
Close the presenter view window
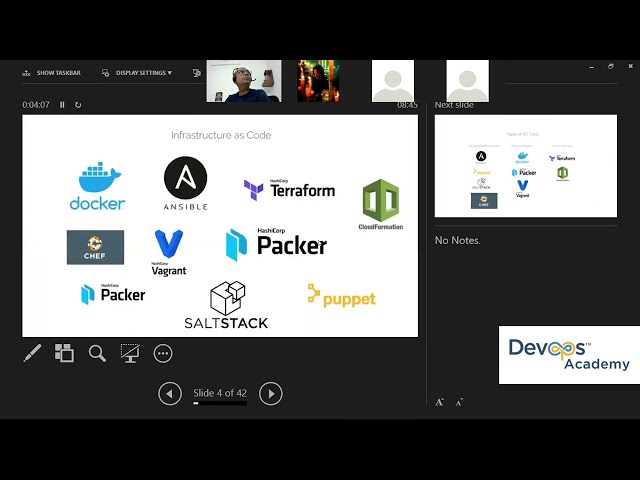(x=631, y=66)
